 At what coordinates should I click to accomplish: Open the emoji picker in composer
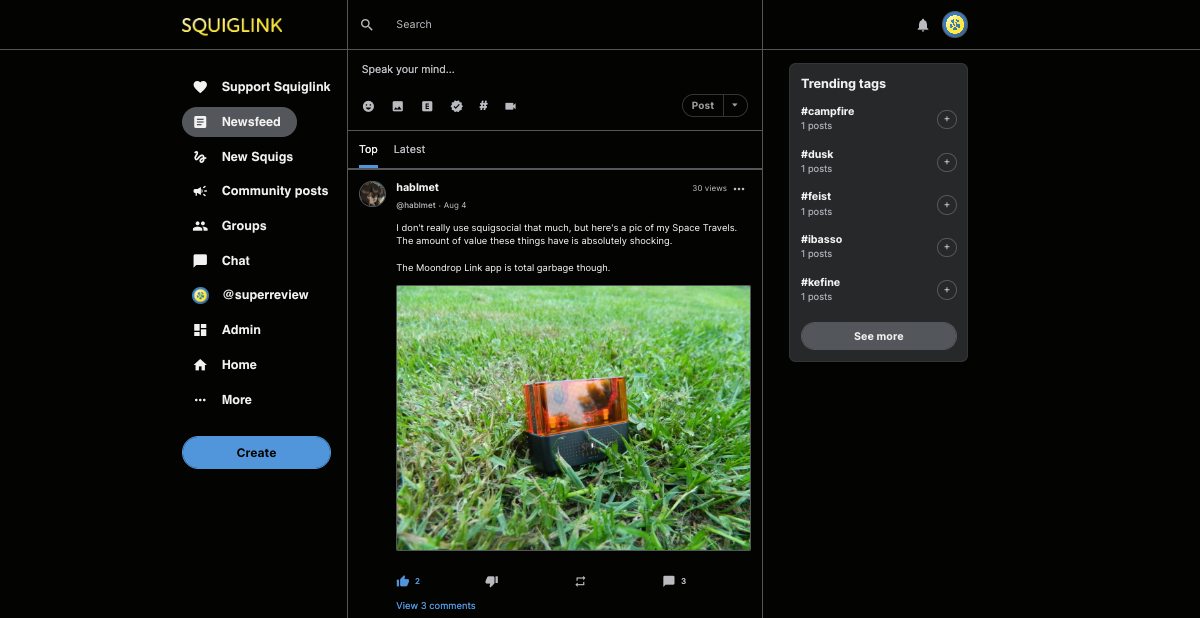pyautogui.click(x=368, y=106)
